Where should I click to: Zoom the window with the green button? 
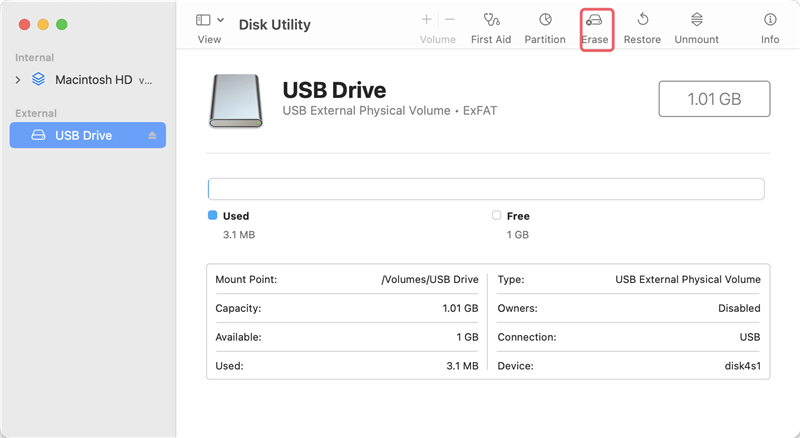pos(62,24)
